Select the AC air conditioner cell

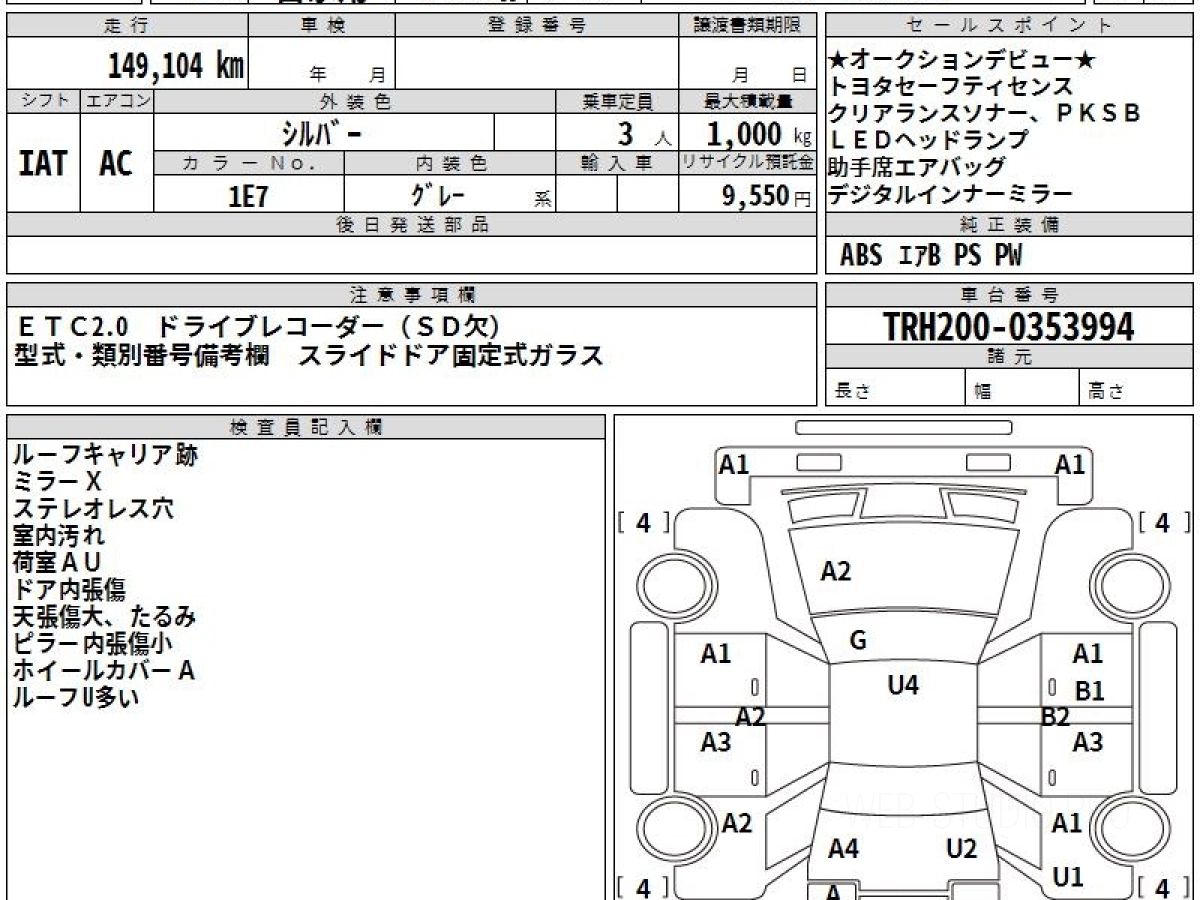[x=117, y=162]
